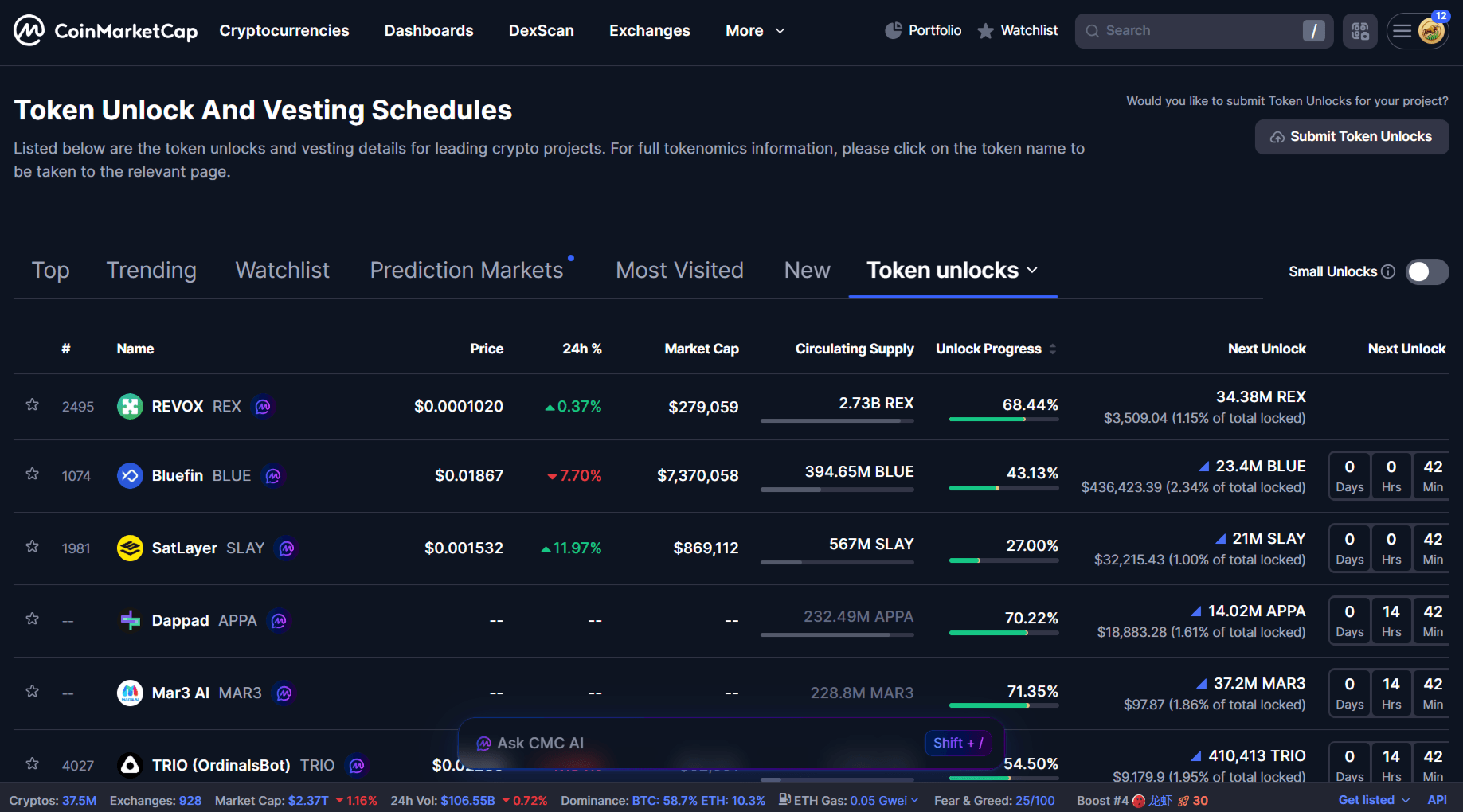This screenshot has width=1463, height=812.
Task: Open the Get listed link
Action: 1366,800
